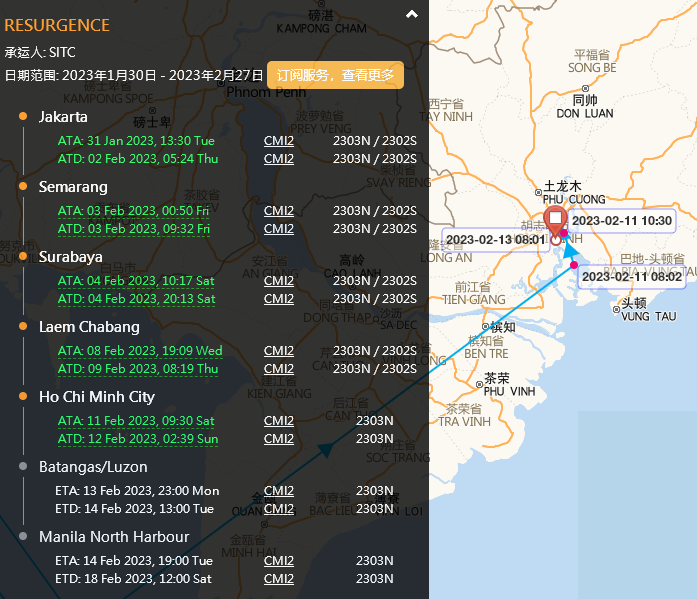Viewport: 697px width, 599px height.
Task: Click the cyan arrowhead on the route line
Action: pos(570,250)
